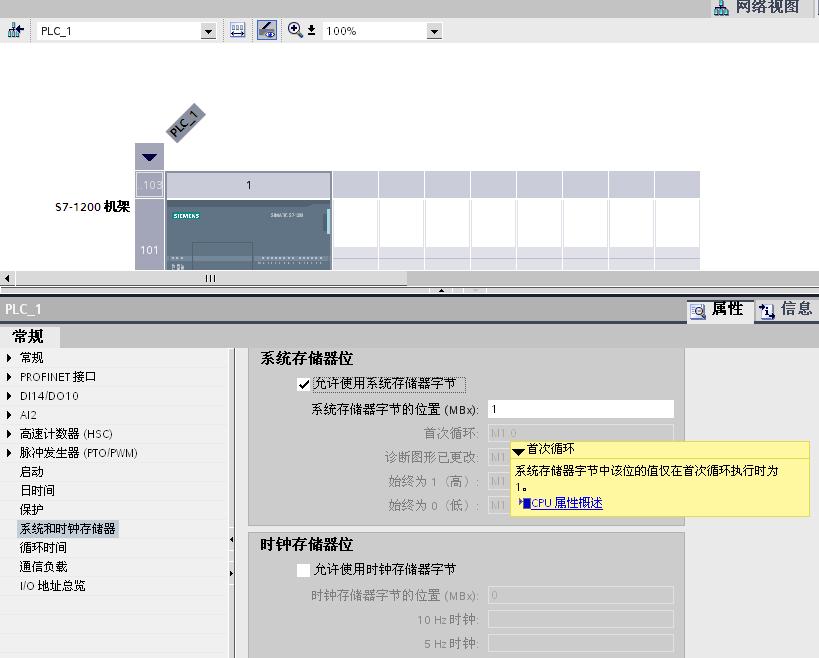
Task: Toggle 允许使用系统存储器字节 checkbox
Action: point(303,384)
